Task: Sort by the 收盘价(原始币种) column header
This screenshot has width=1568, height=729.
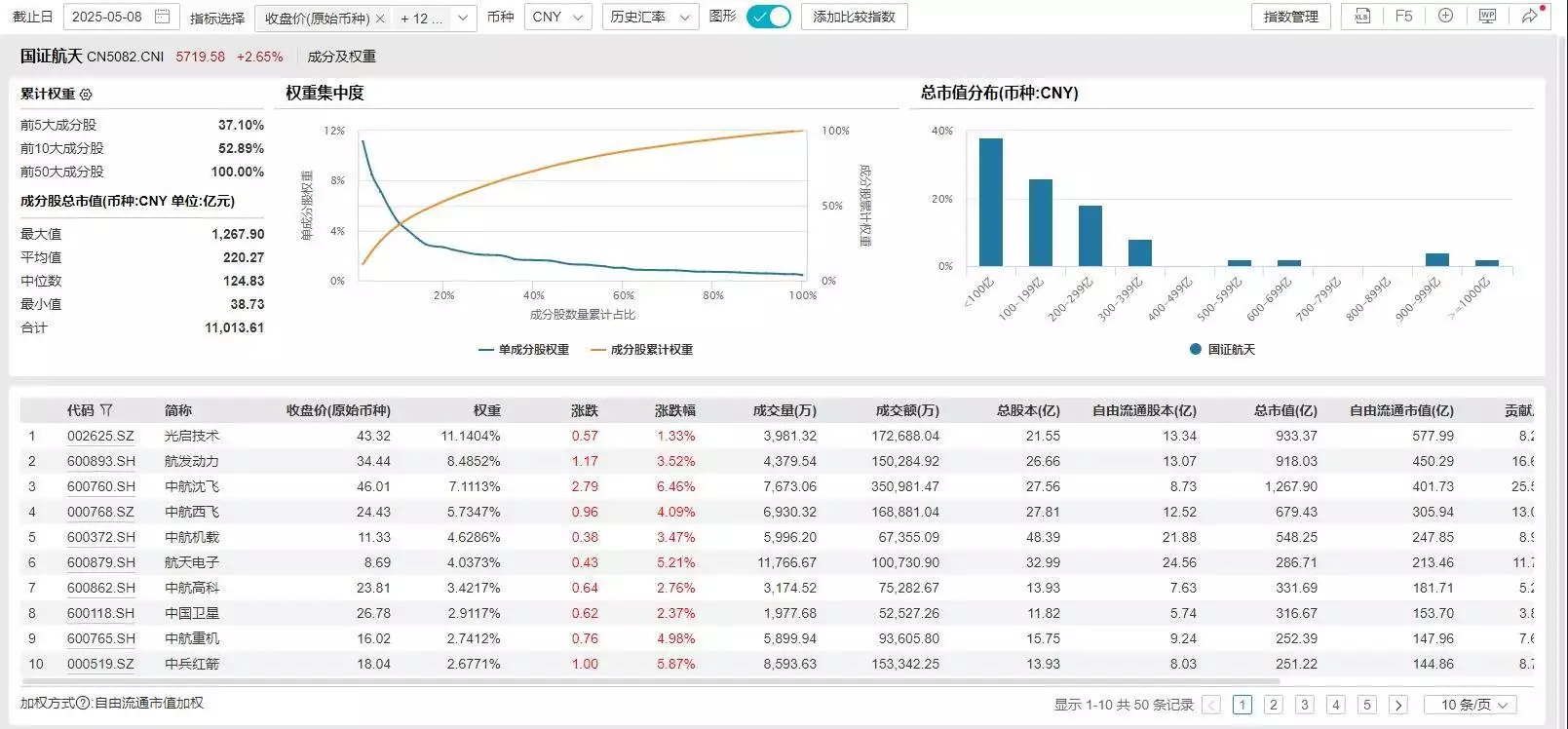Action: tap(338, 410)
